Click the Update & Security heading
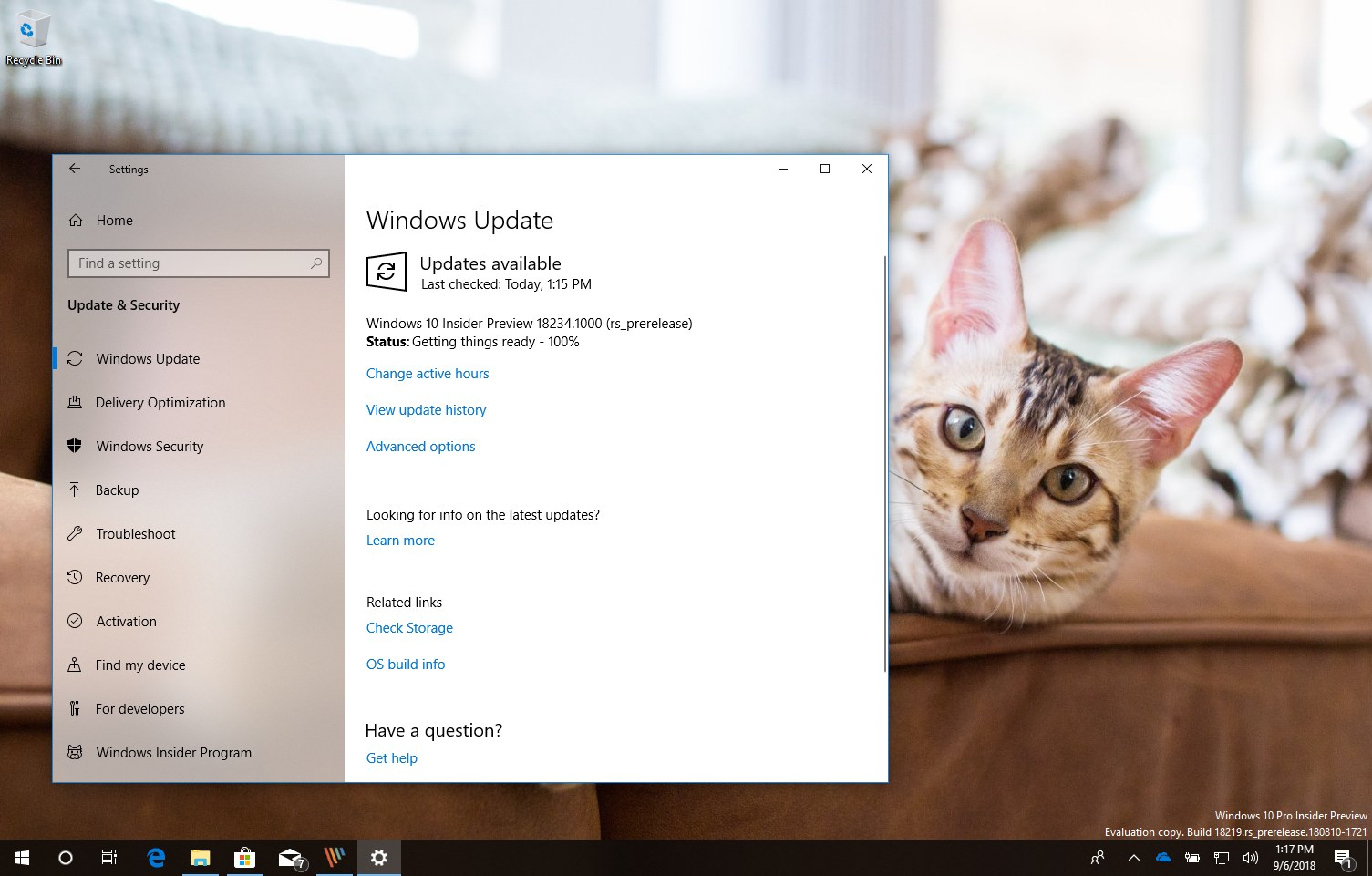The height and width of the screenshot is (876, 1372). pos(123,305)
